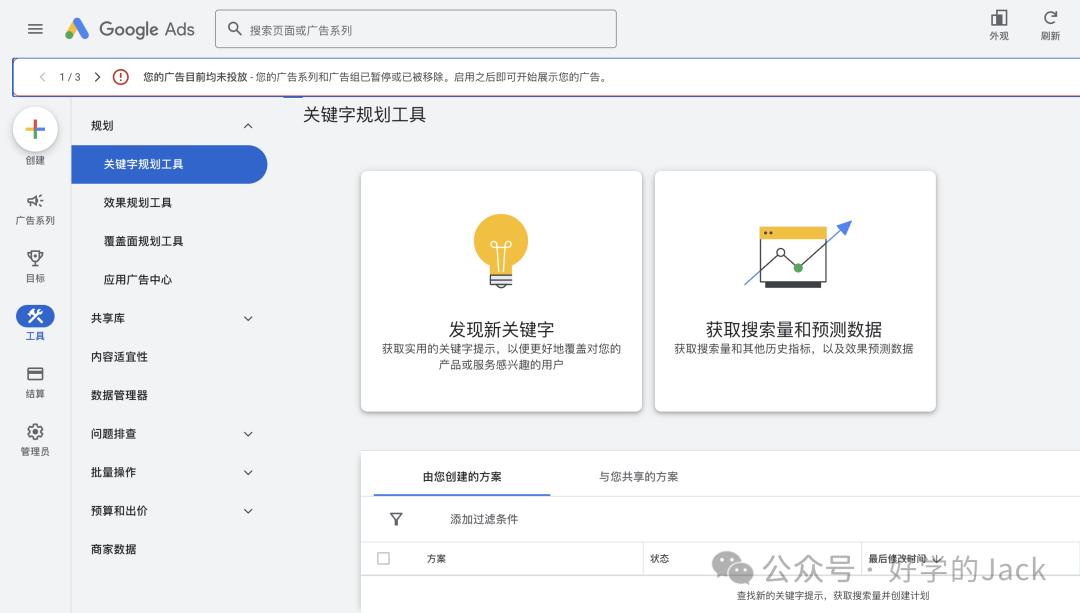Open the 管理员 admin icon
The width and height of the screenshot is (1080, 613).
(x=35, y=431)
